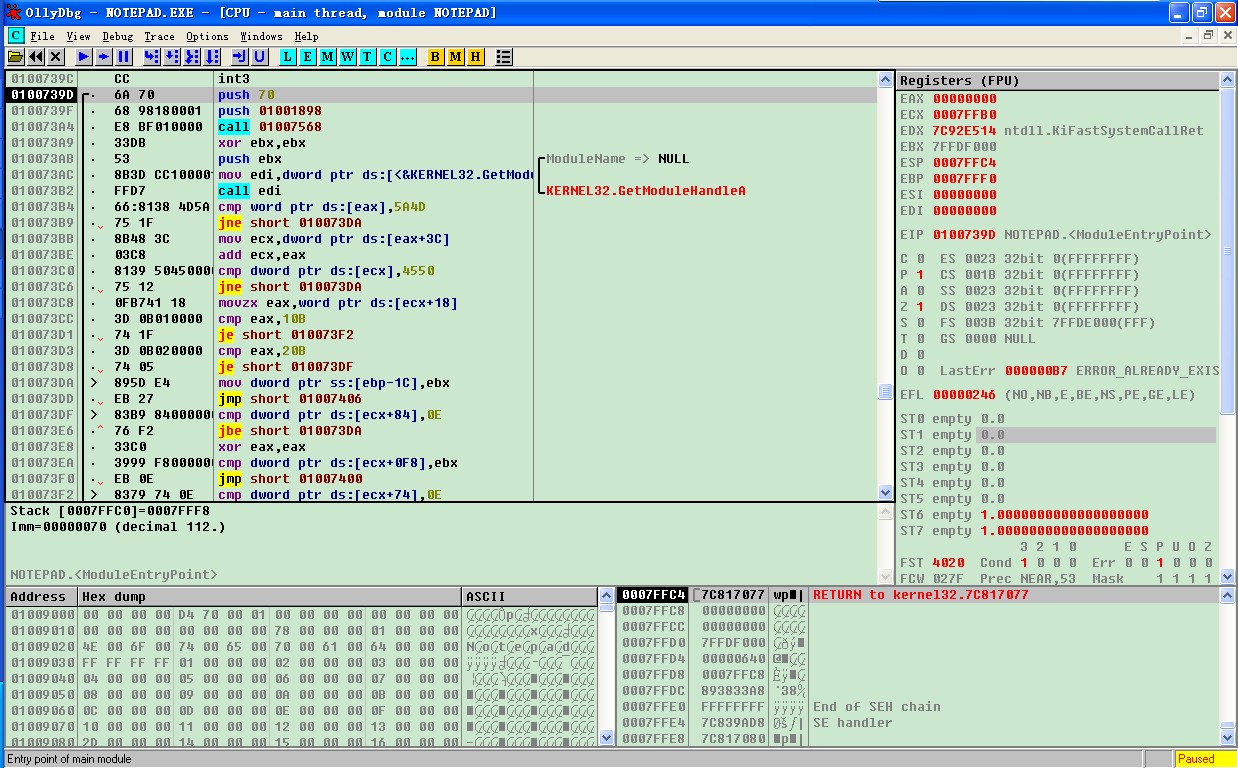The height and width of the screenshot is (768, 1238).
Task: Click the Step over toolbar icon
Action: pyautogui.click(x=172, y=57)
